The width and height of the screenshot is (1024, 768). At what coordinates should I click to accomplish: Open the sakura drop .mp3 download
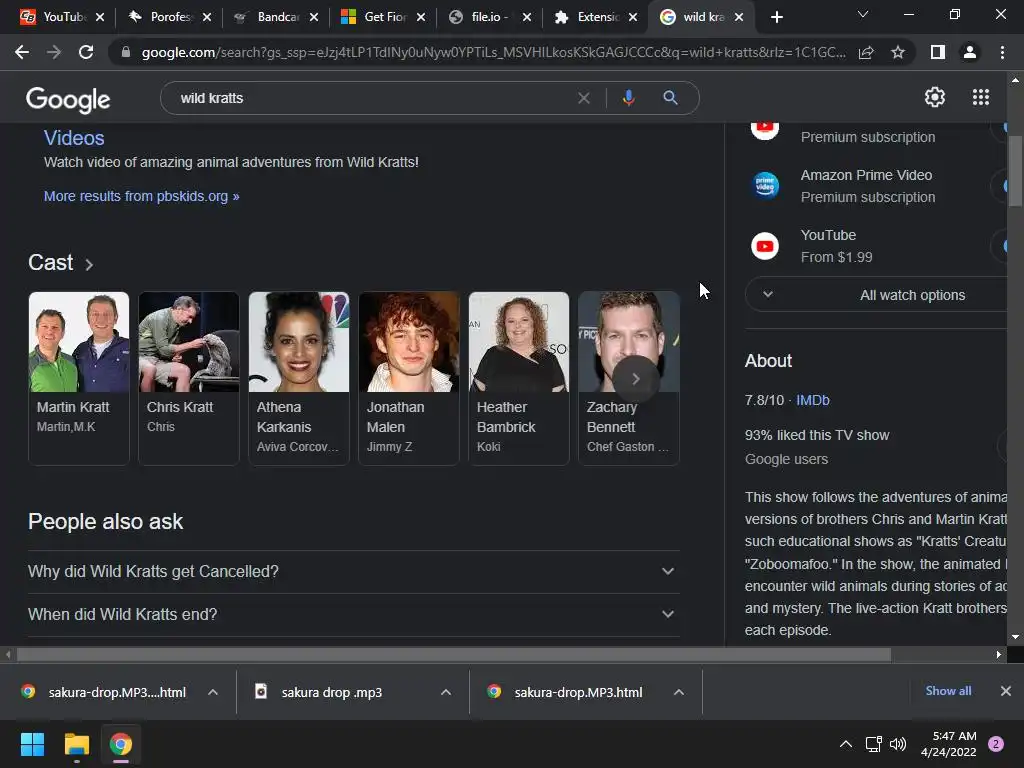point(332,692)
